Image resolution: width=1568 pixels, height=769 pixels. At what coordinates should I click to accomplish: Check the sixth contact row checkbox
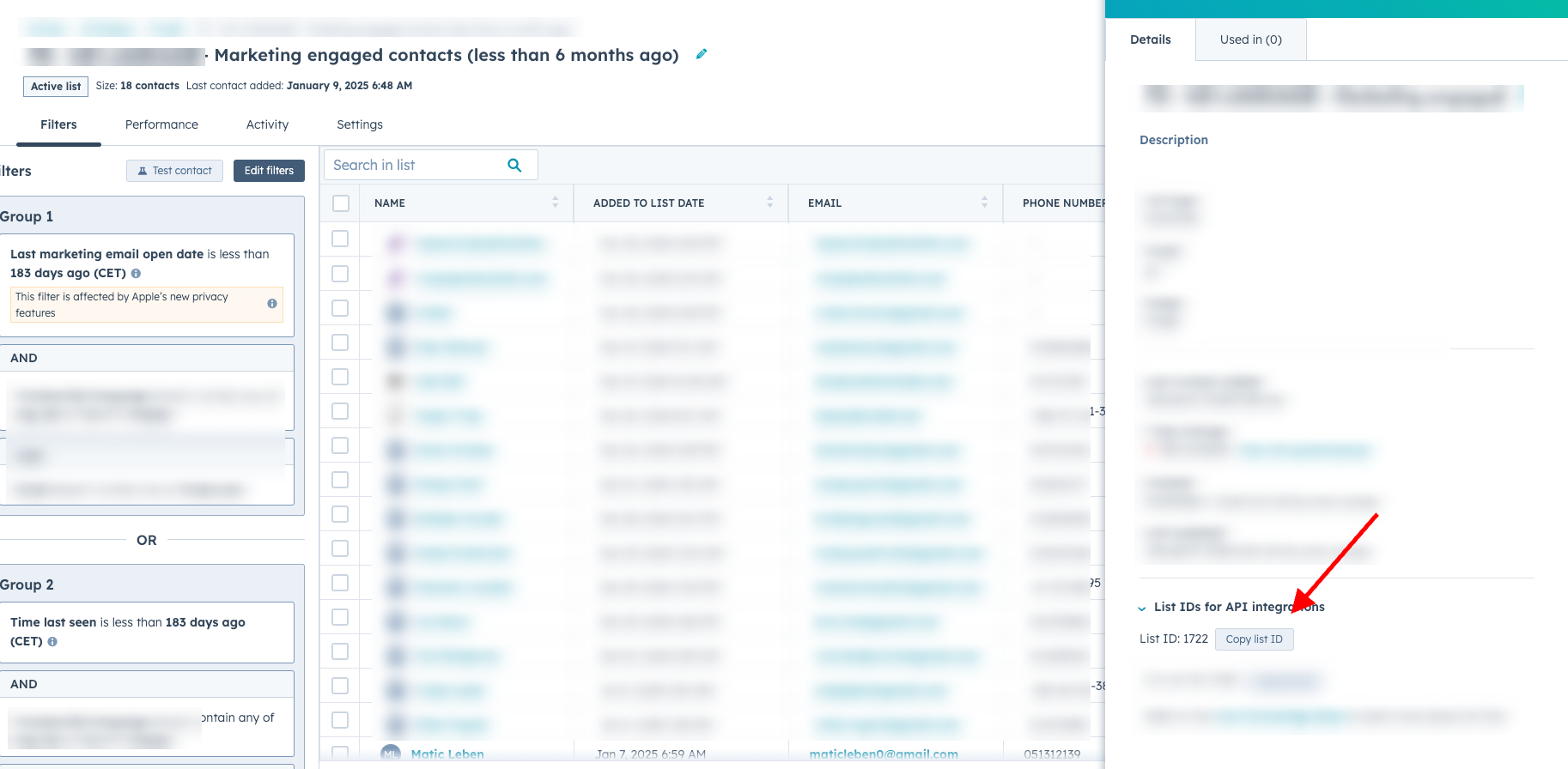pos(340,411)
